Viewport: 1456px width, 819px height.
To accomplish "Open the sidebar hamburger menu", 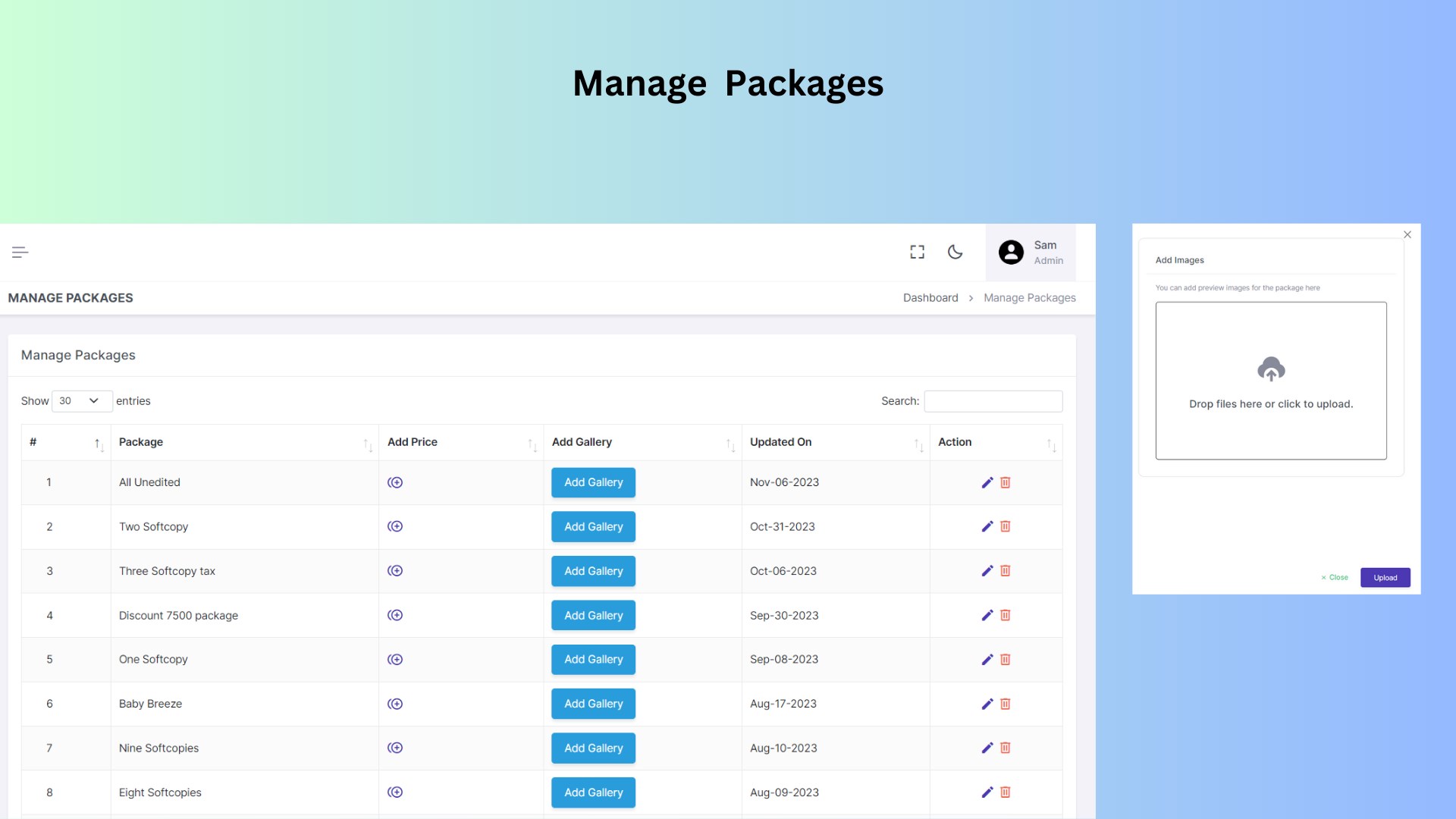I will [x=20, y=252].
